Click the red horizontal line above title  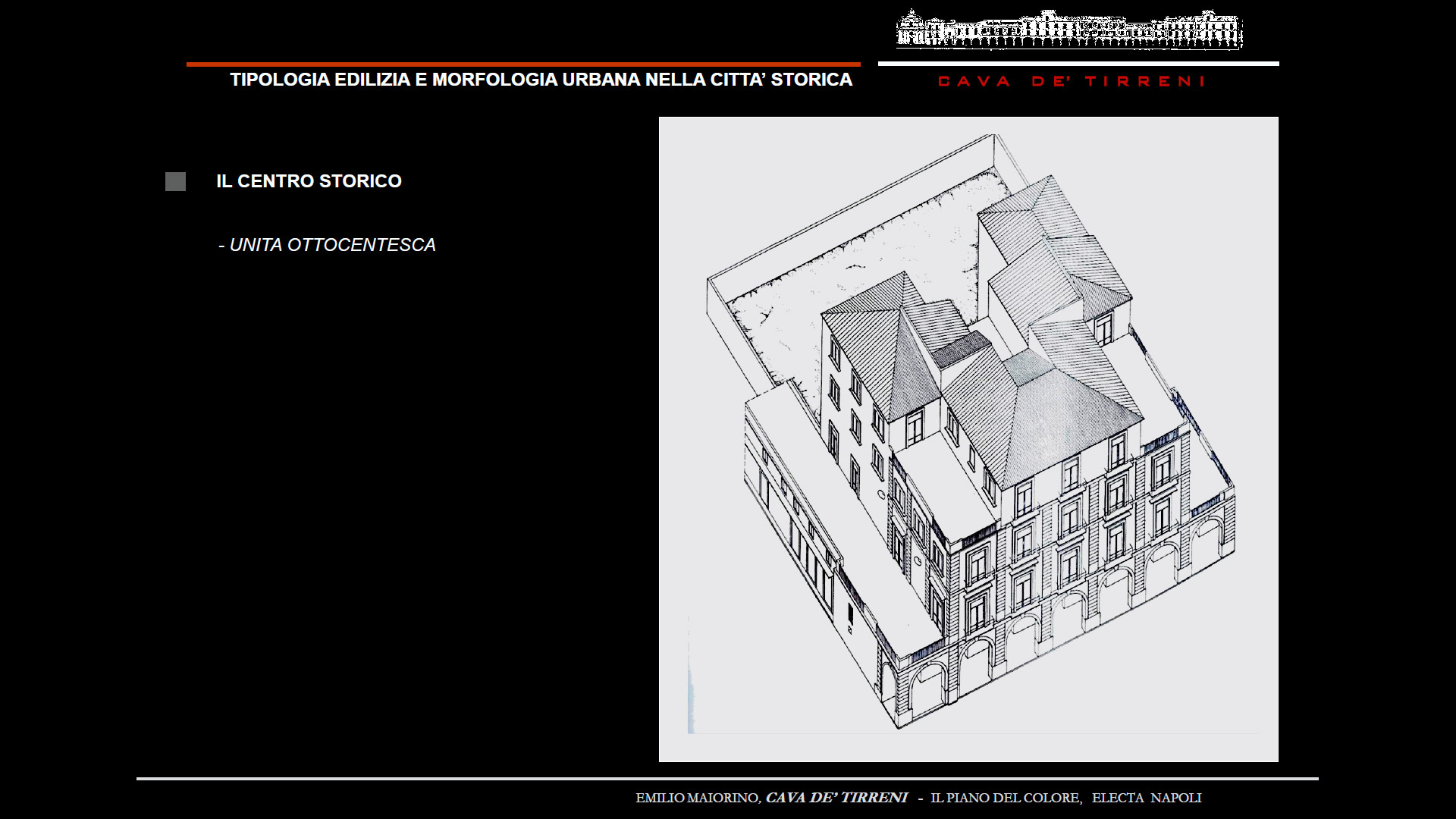pyautogui.click(x=523, y=64)
